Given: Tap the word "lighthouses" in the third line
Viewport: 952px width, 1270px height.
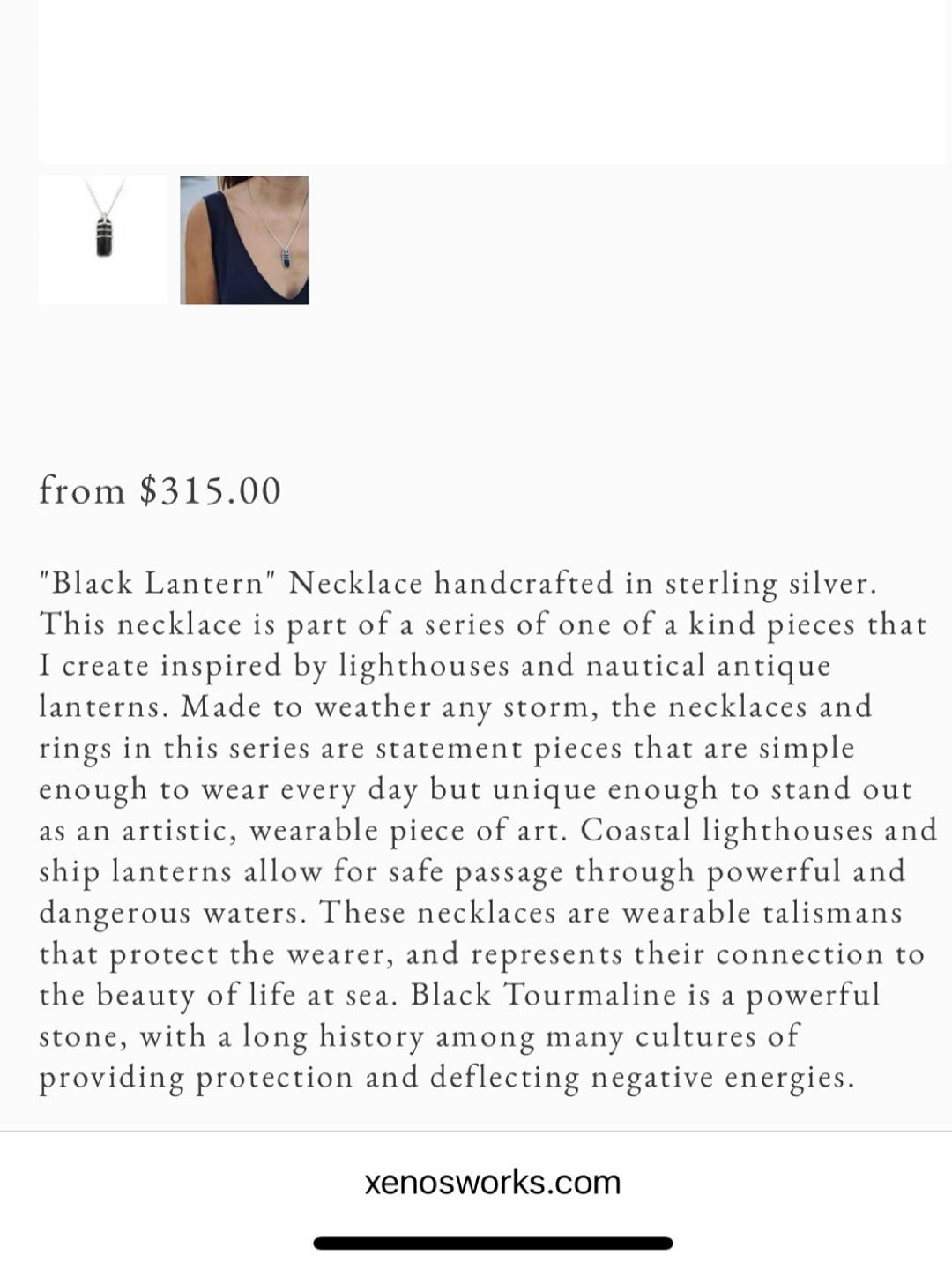Looking at the screenshot, I should coord(424,666).
